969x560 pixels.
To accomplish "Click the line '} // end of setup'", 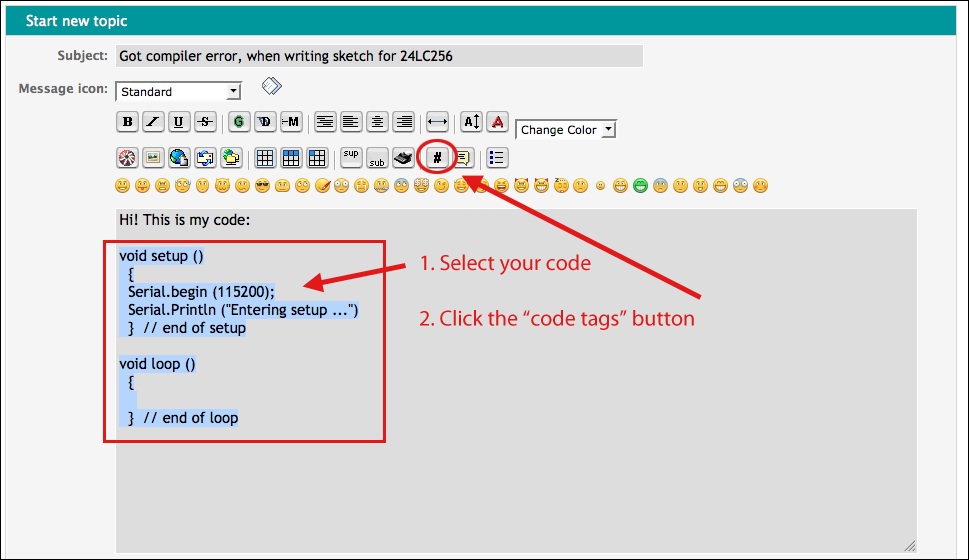I will coord(187,328).
